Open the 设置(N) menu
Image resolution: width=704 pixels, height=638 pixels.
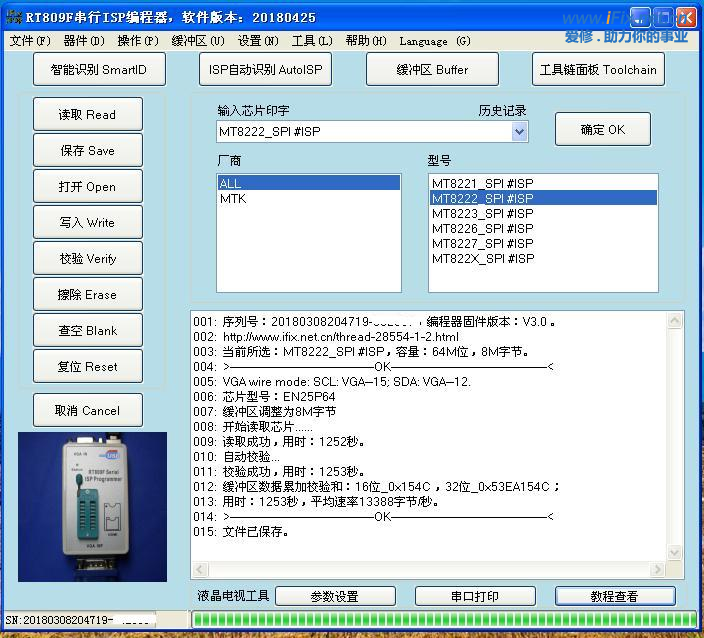[258, 41]
